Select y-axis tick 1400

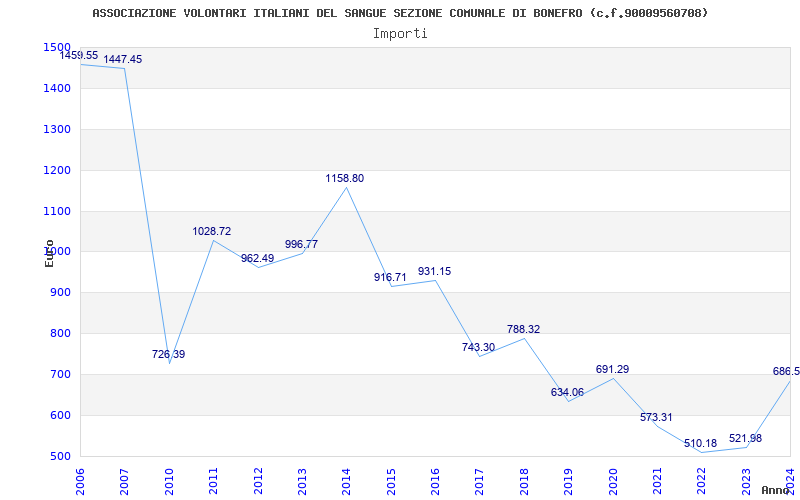[x=57, y=88]
